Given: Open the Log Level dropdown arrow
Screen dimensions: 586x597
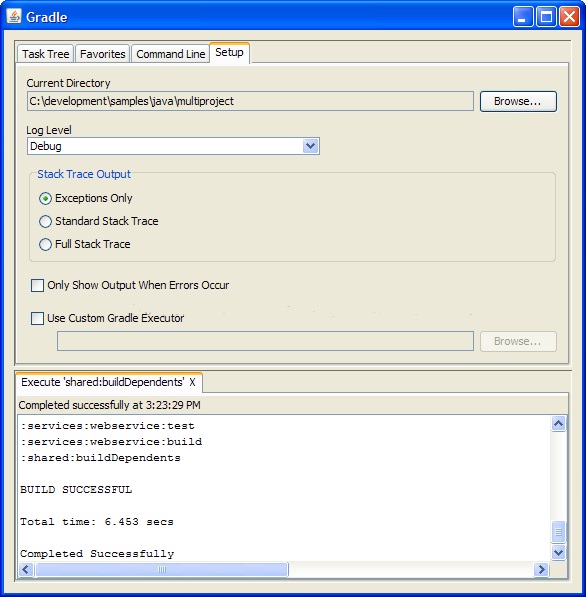Looking at the screenshot, I should click(310, 146).
